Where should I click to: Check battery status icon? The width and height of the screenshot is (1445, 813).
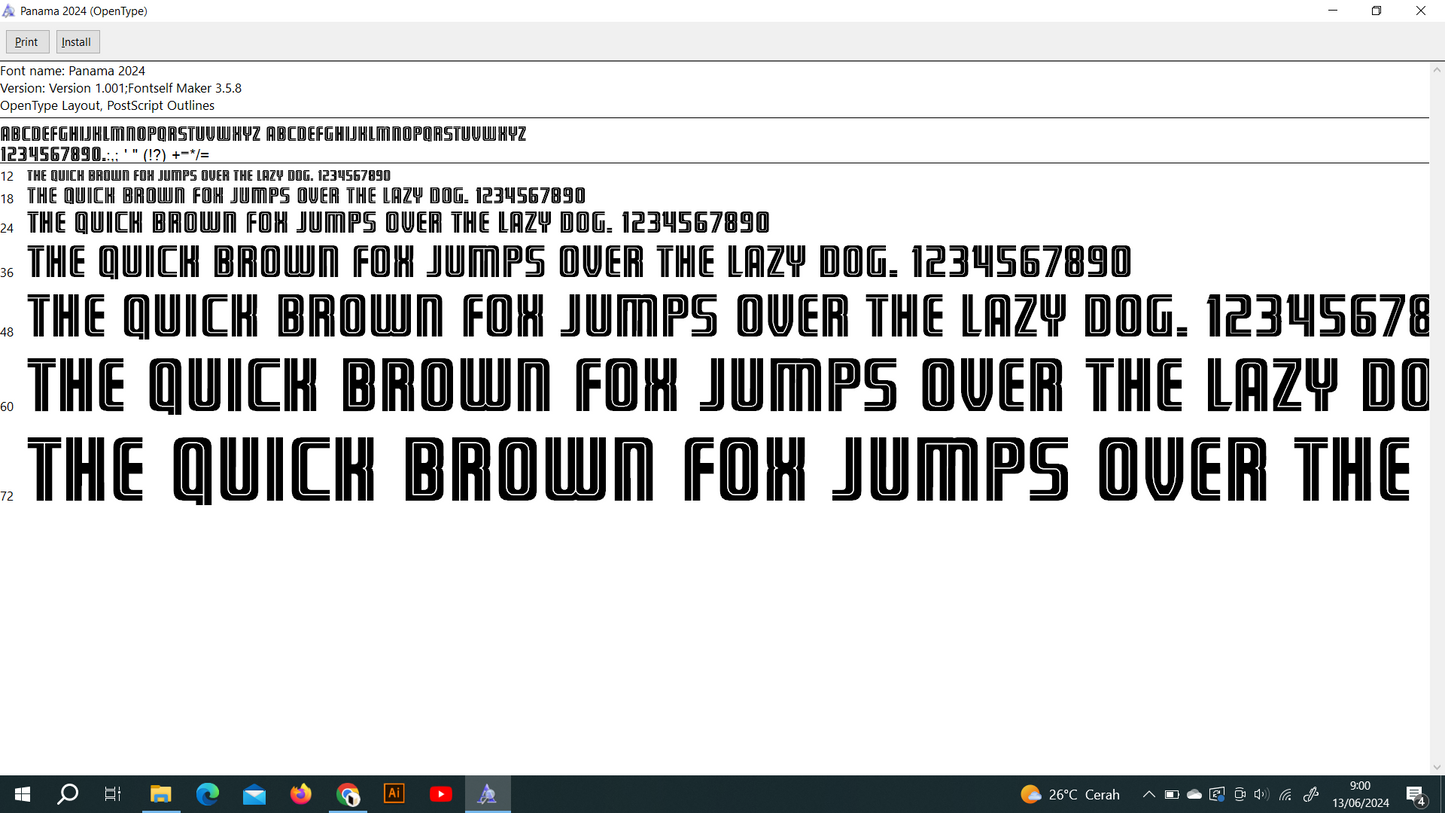pyautogui.click(x=1172, y=794)
